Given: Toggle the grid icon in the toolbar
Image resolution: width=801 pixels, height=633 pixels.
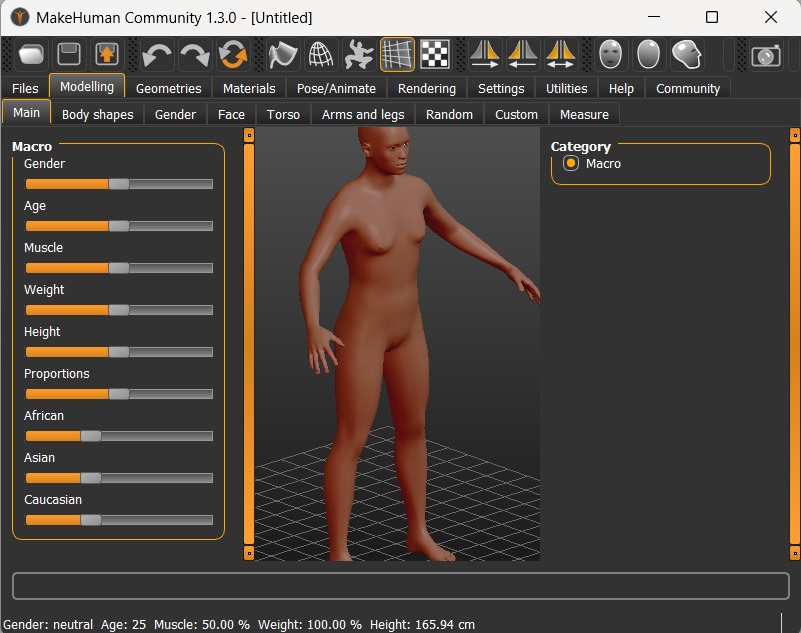Looking at the screenshot, I should coord(397,54).
